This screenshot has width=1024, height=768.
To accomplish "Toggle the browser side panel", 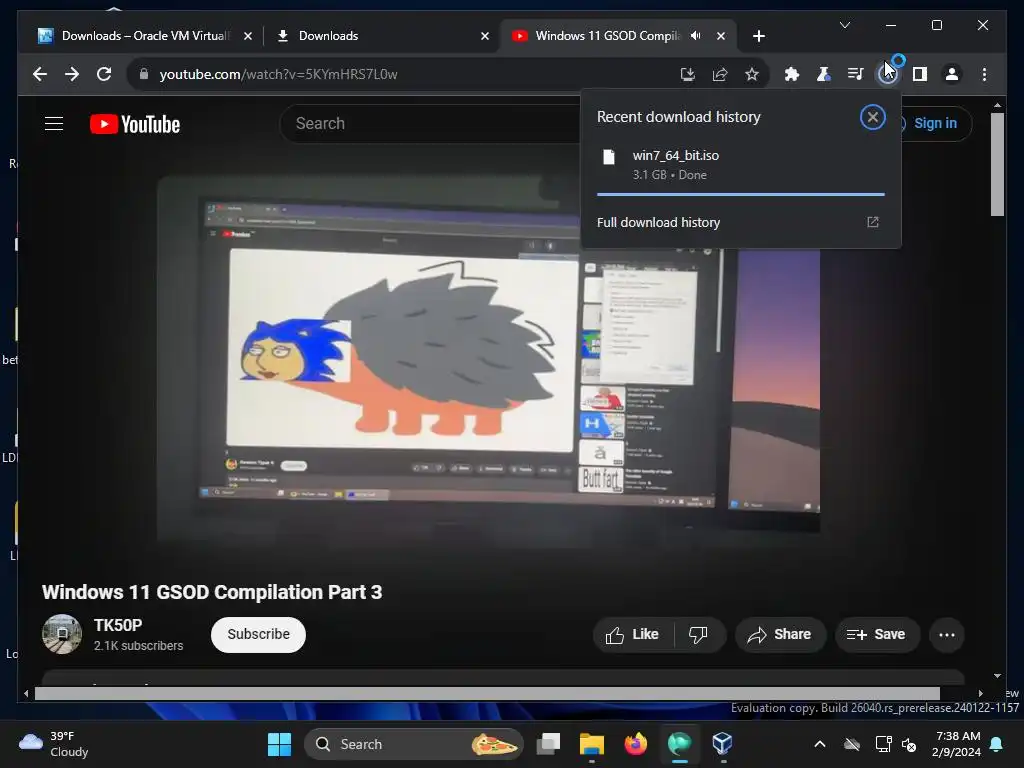I will tap(920, 74).
